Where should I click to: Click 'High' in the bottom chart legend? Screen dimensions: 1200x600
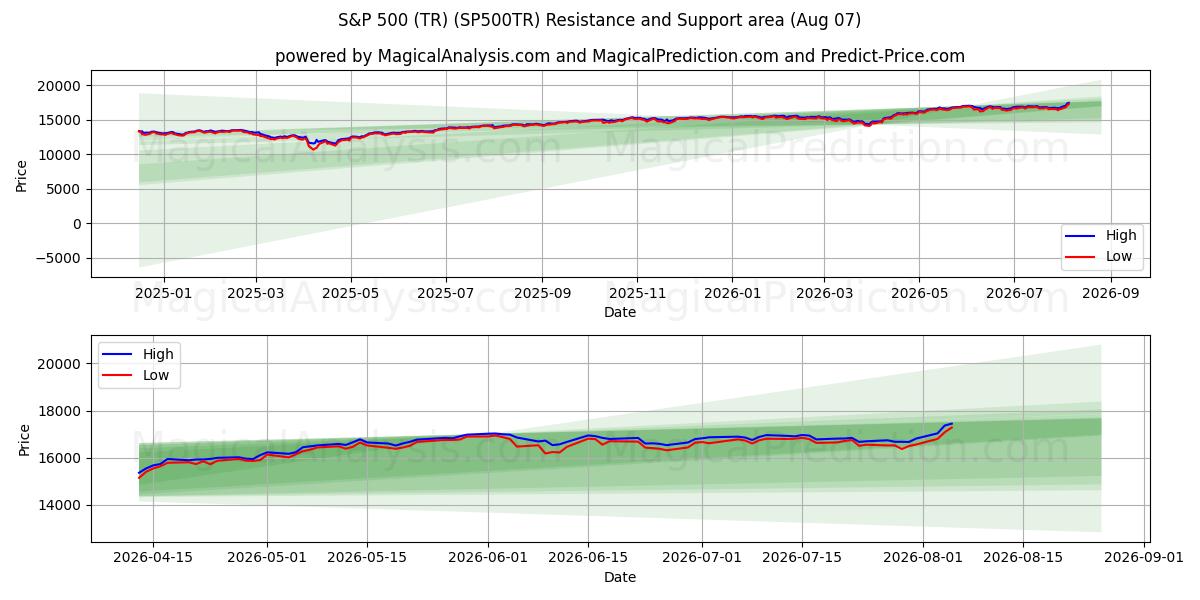(x=158, y=354)
